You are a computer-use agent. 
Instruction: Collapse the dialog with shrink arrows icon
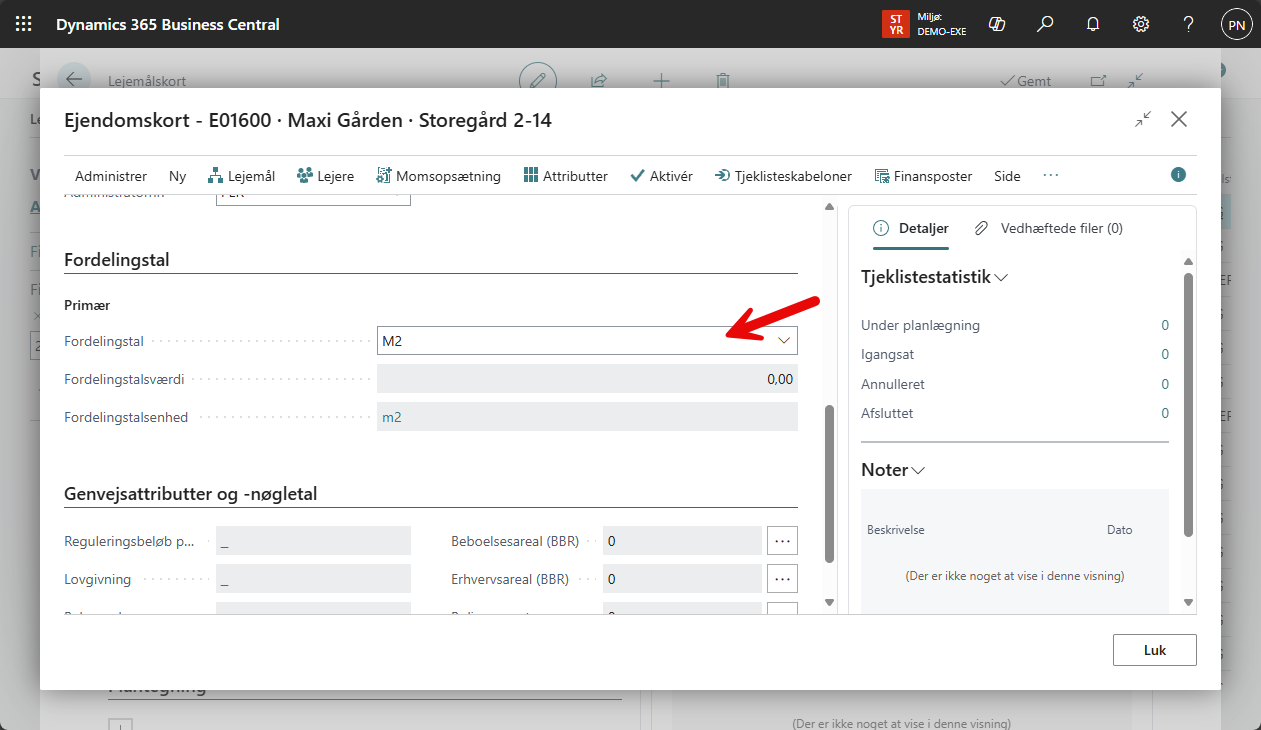coord(1143,119)
